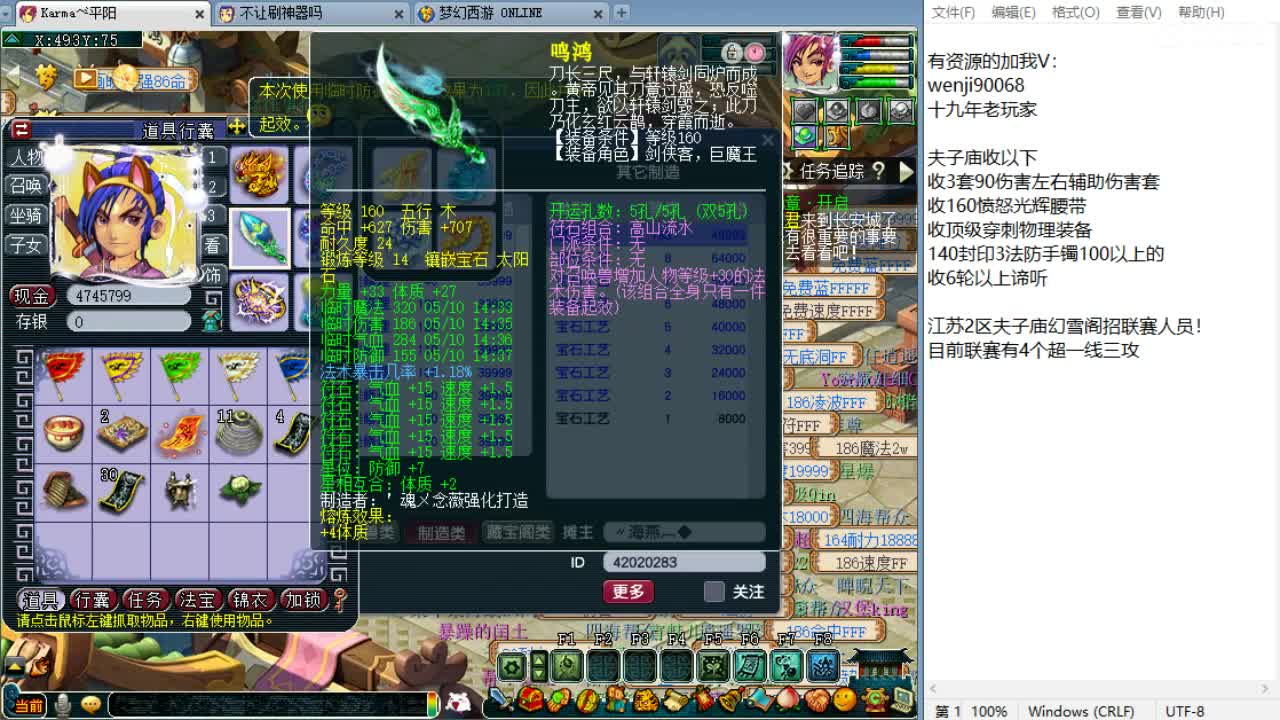Open the 任务追踪 help question mark
The image size is (1280, 720).
click(877, 171)
